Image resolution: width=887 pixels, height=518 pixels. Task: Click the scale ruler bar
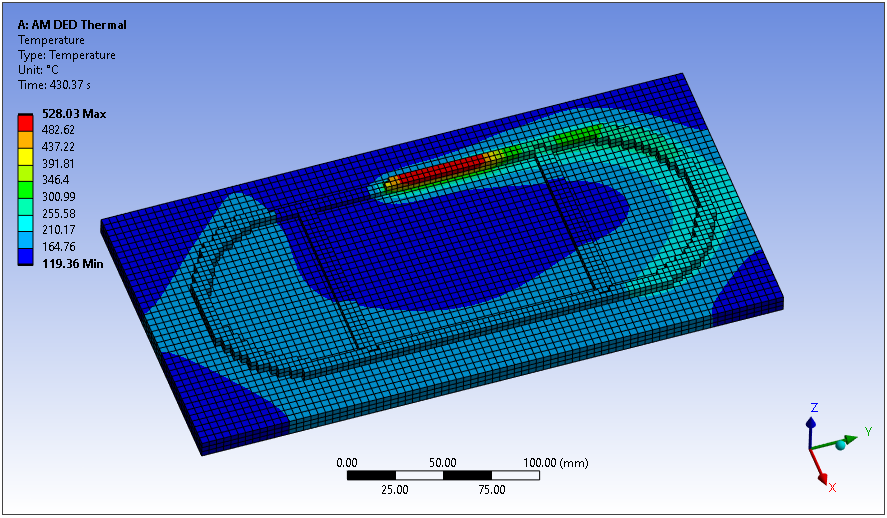click(443, 476)
